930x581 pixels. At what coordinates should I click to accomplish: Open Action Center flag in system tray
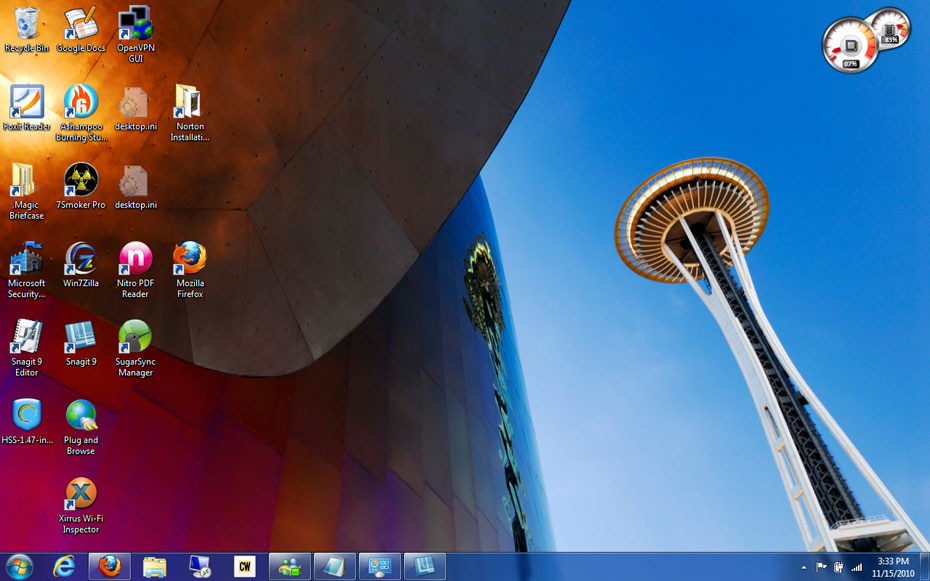821,566
